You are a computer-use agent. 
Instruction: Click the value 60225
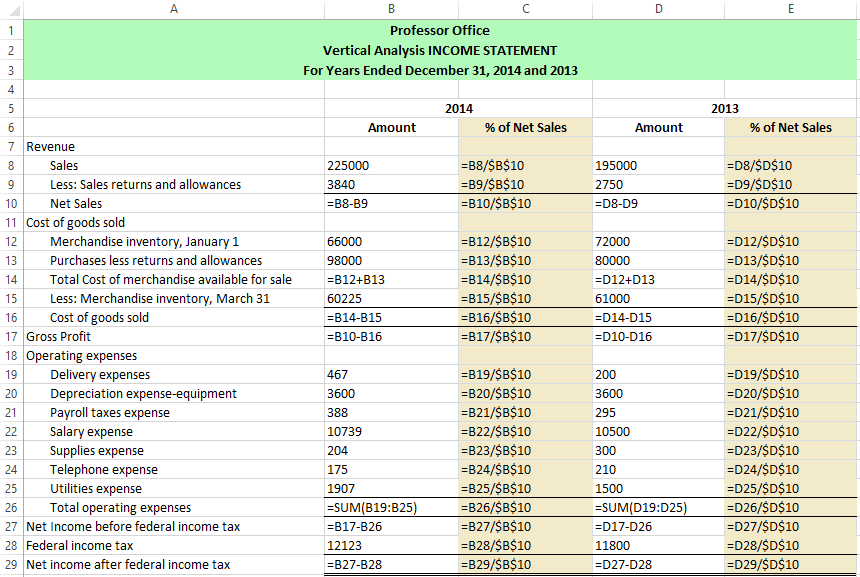(x=392, y=298)
